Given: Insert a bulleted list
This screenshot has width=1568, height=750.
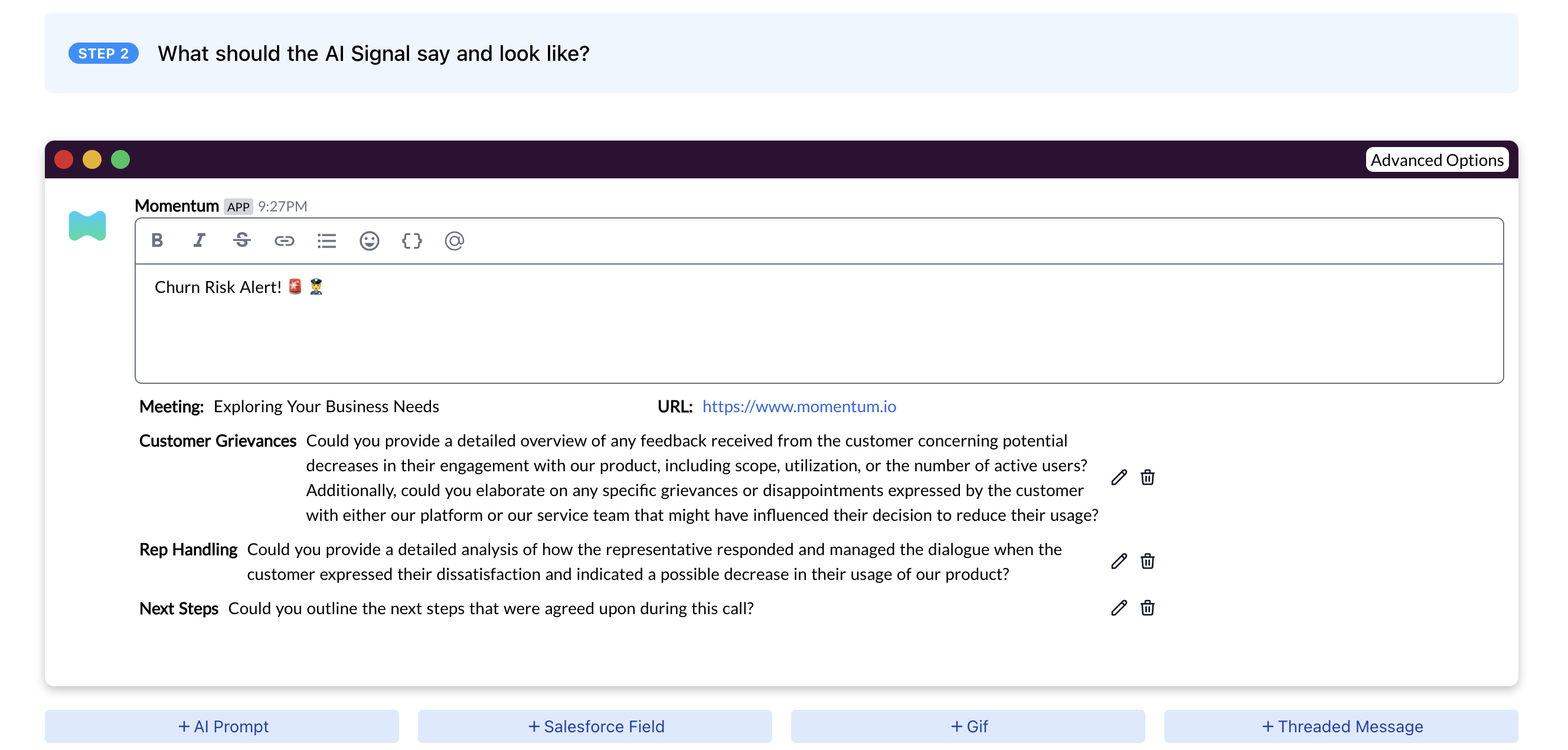Looking at the screenshot, I should click(x=327, y=241).
